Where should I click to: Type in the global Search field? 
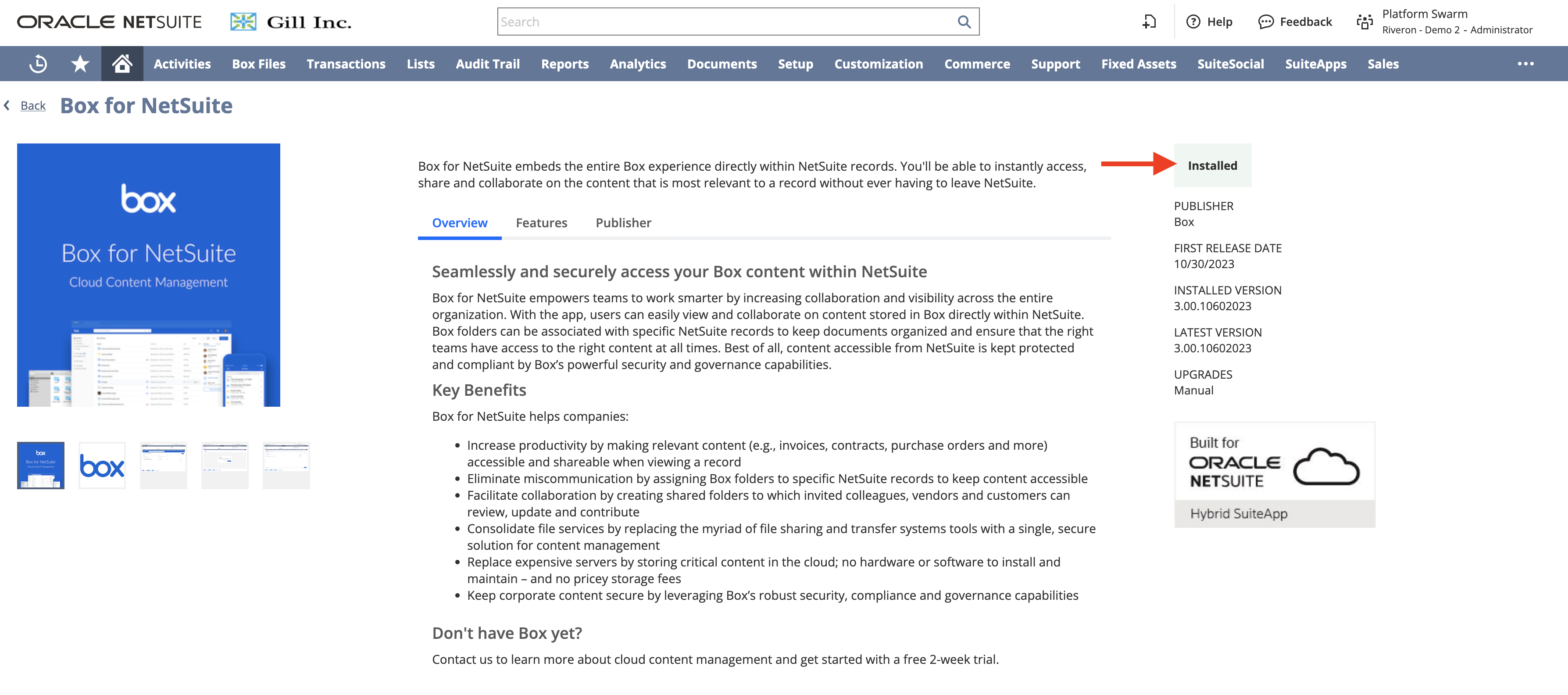click(x=724, y=22)
